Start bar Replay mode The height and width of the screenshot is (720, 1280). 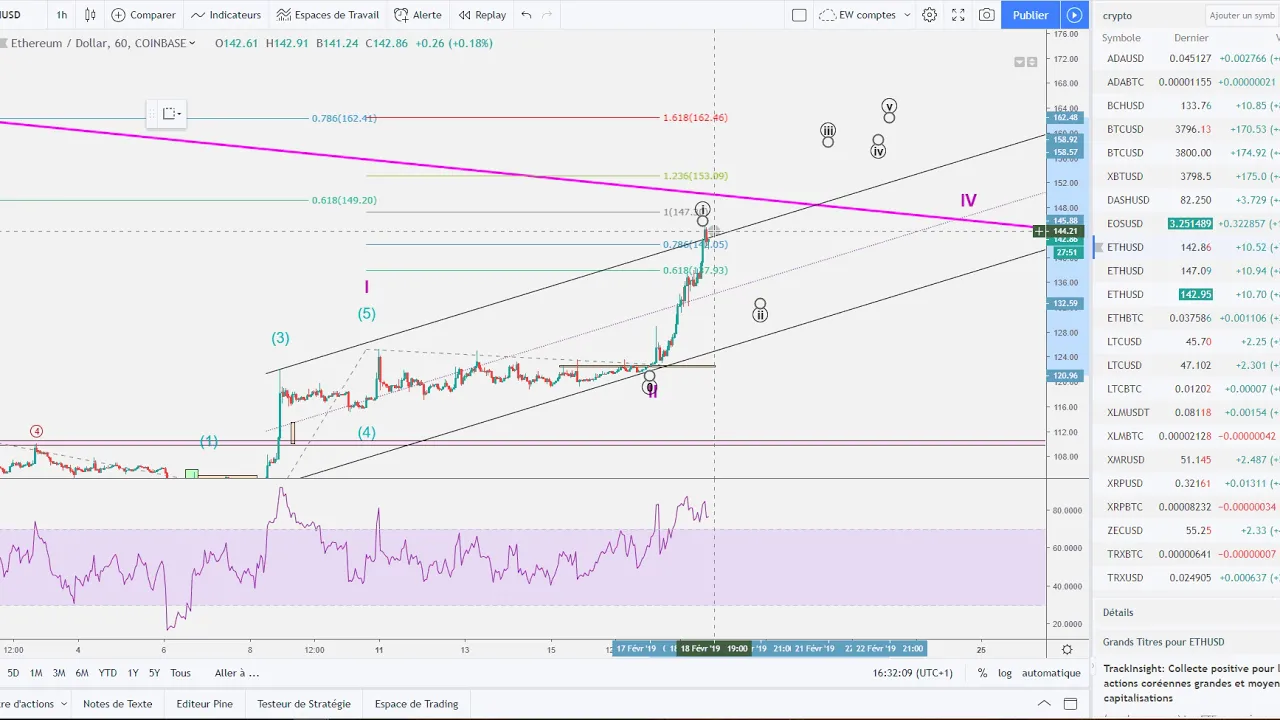[x=482, y=15]
